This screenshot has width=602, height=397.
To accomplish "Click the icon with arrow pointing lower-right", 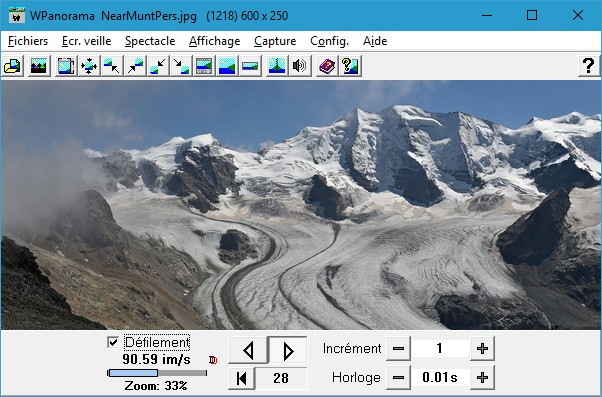I will coord(181,66).
